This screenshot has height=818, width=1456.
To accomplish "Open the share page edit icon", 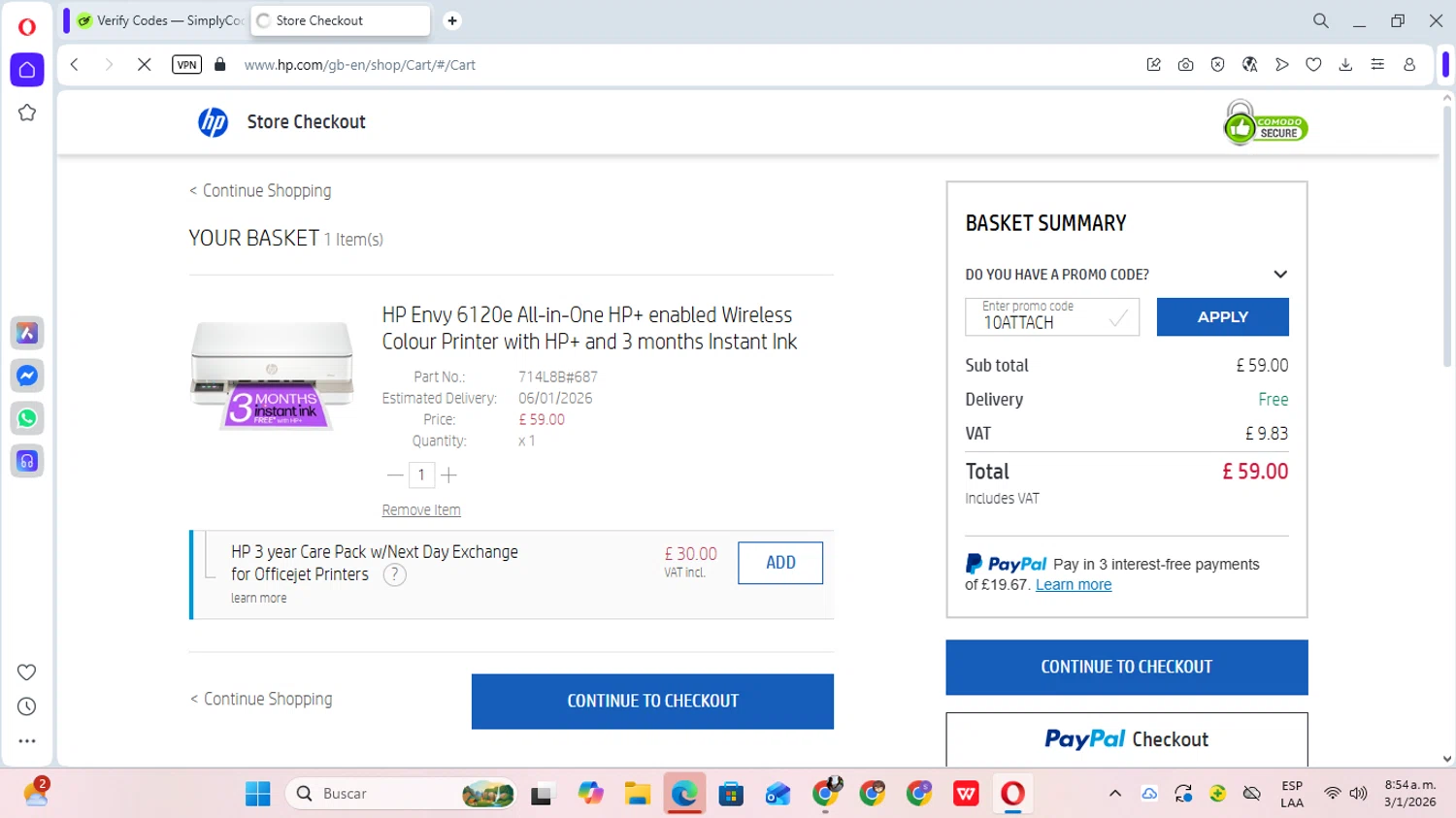I will click(x=1154, y=65).
